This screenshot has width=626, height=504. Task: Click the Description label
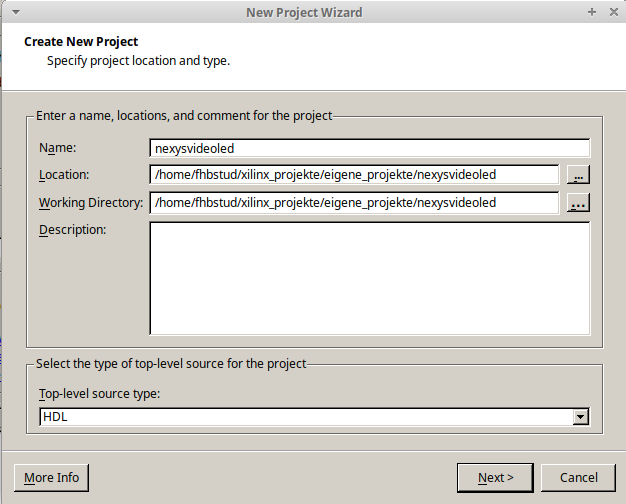coord(72,230)
